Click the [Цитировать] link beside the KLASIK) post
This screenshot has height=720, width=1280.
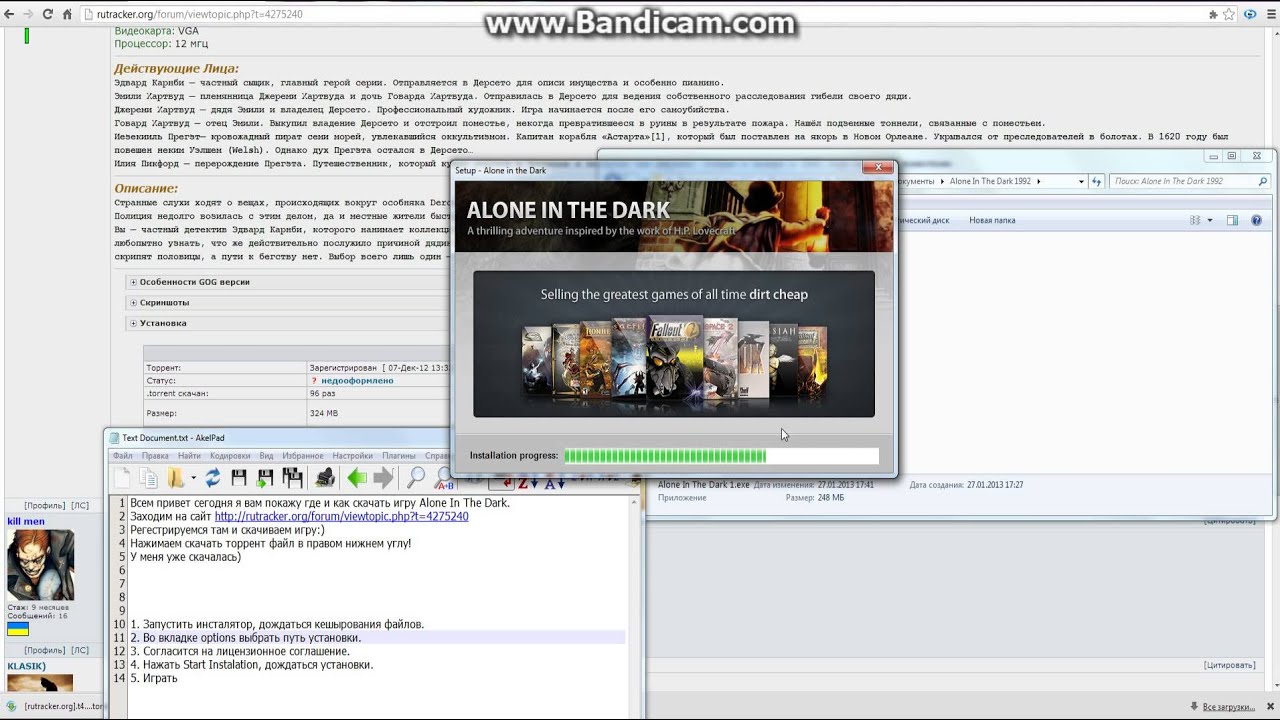tap(1230, 665)
